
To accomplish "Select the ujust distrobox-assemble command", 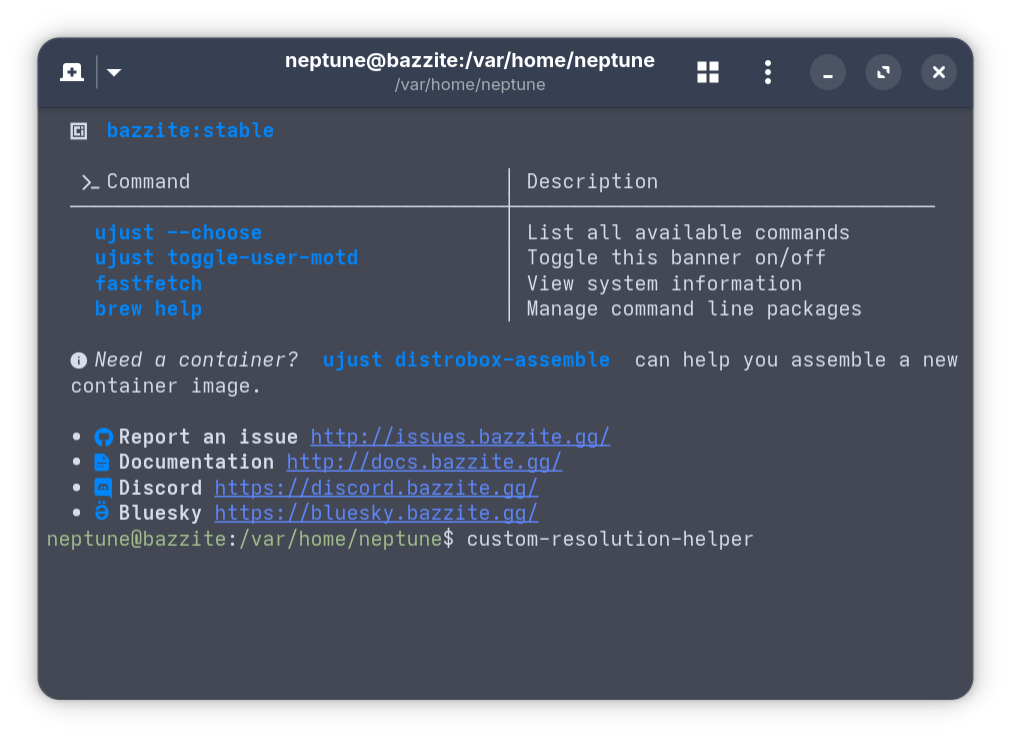I will (466, 360).
